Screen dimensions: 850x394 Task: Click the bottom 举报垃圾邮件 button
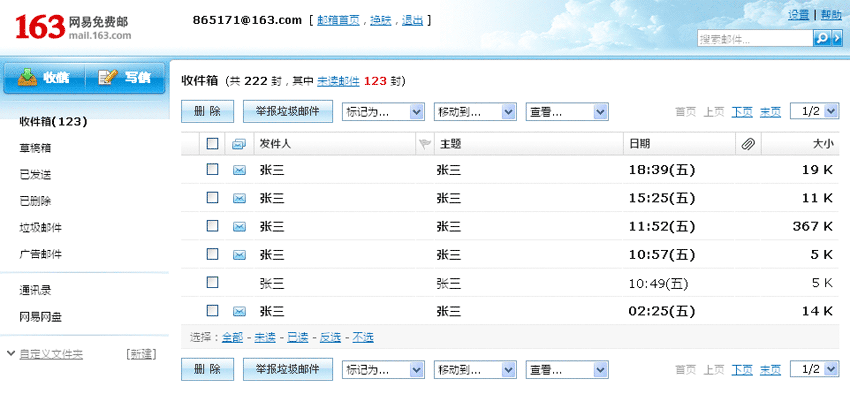288,370
